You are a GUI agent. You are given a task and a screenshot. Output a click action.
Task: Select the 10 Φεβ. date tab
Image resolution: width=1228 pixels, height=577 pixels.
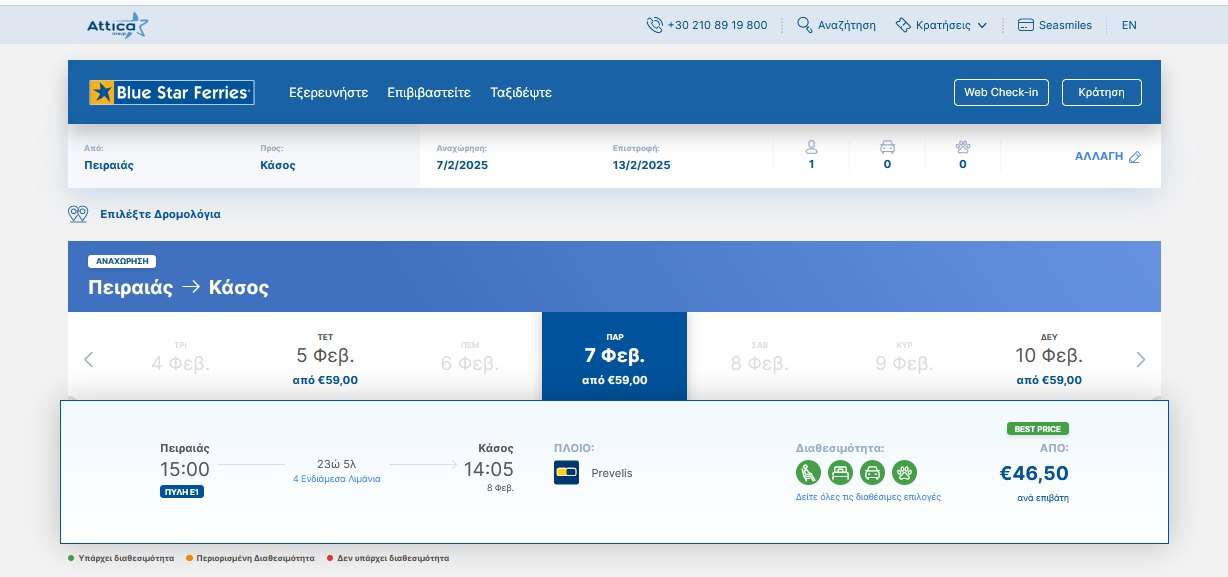pyautogui.click(x=1049, y=358)
